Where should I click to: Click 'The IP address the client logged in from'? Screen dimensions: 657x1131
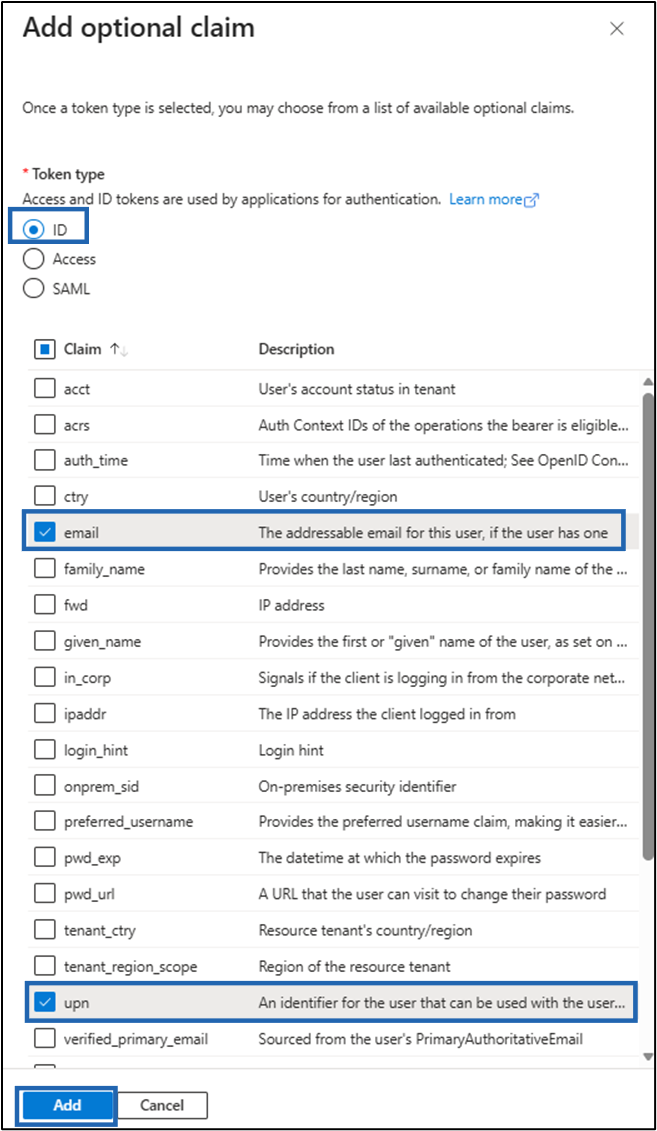387,714
